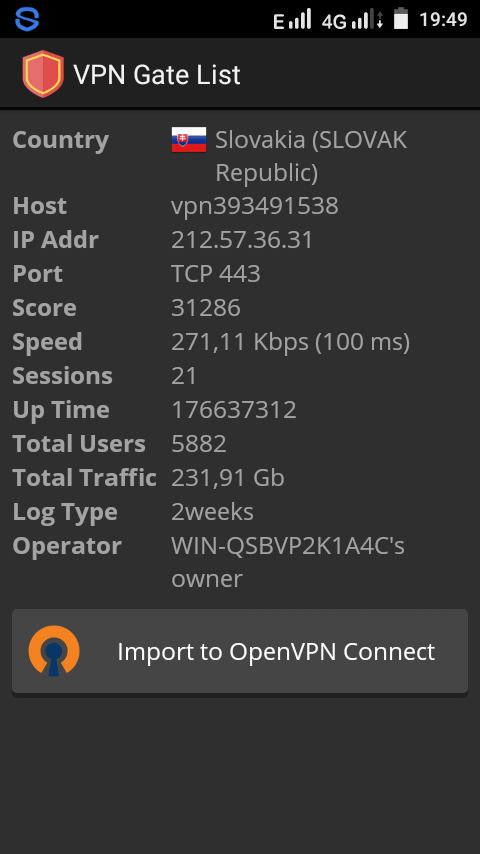Tap the Slovakia flag icon

pos(189,139)
